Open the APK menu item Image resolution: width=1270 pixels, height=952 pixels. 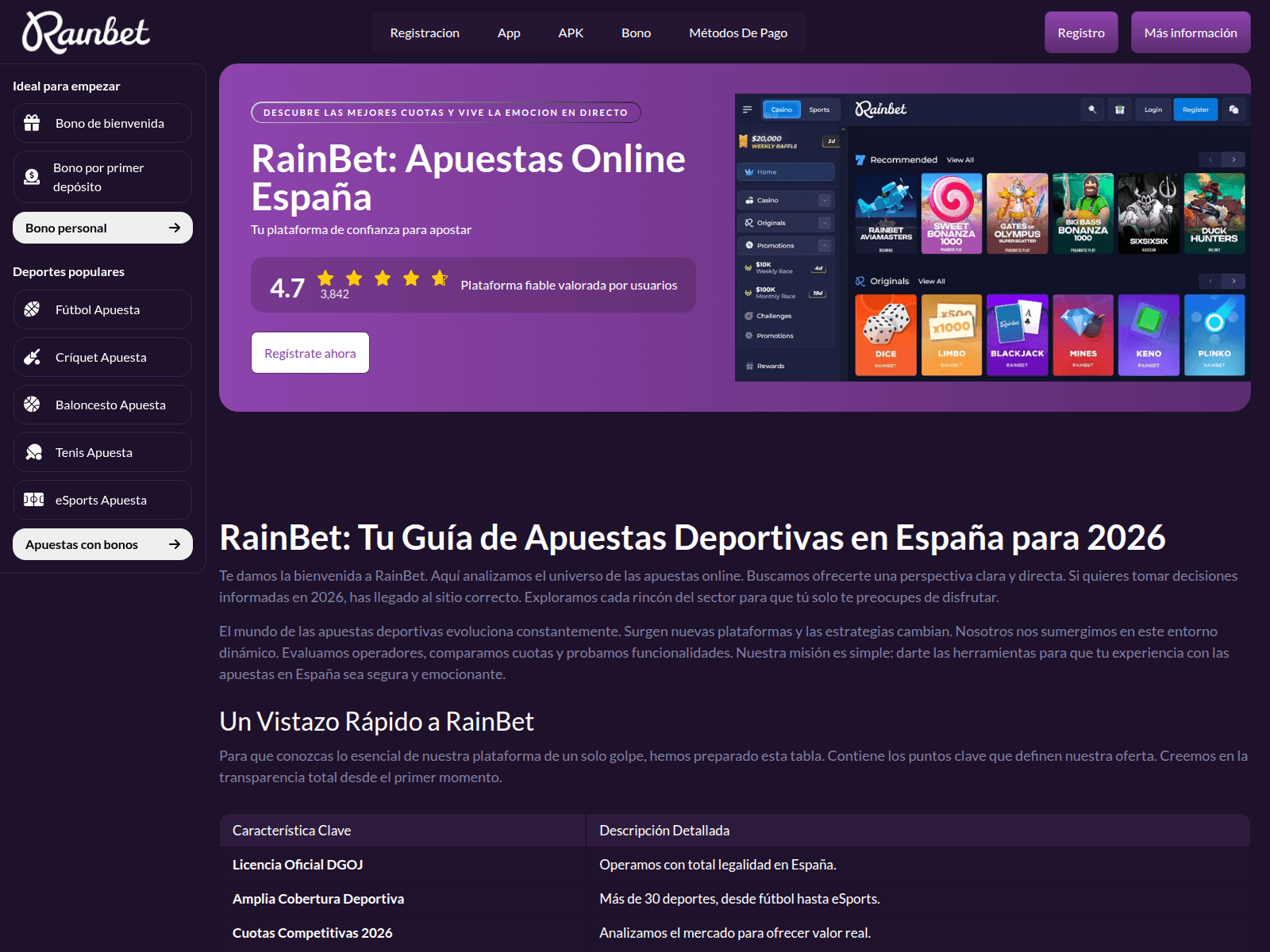[x=571, y=33]
